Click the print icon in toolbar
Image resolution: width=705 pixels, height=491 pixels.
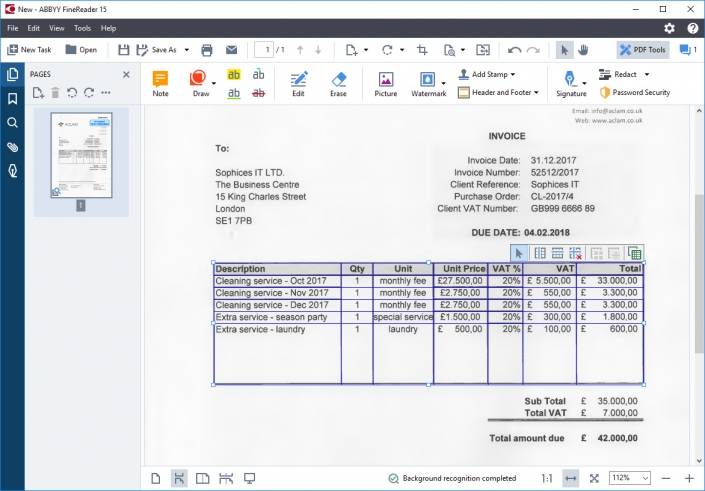pyautogui.click(x=207, y=50)
